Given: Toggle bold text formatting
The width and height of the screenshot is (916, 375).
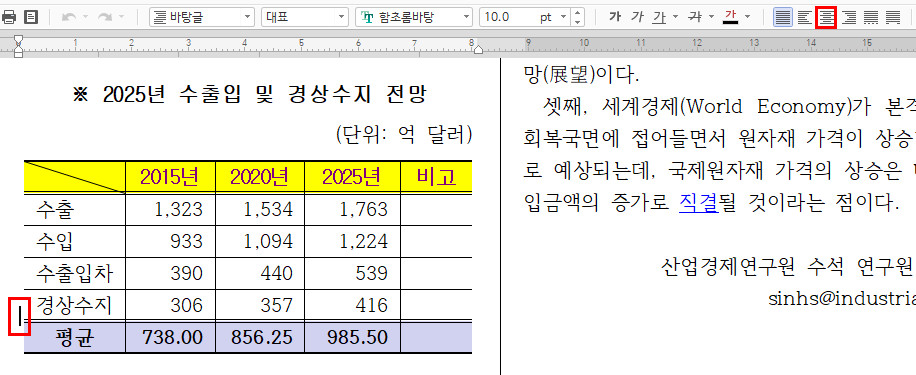Looking at the screenshot, I should click(x=615, y=18).
